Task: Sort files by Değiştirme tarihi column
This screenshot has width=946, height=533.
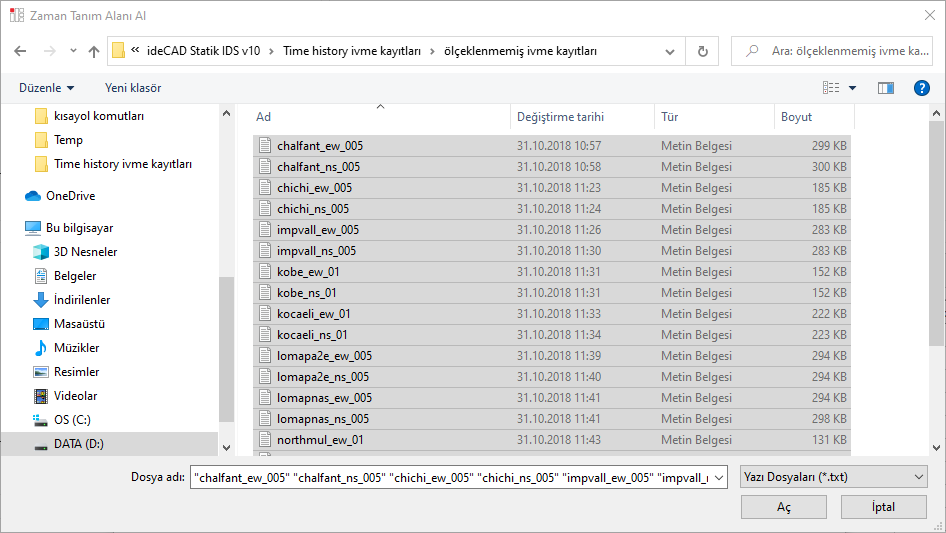Action: (560, 117)
